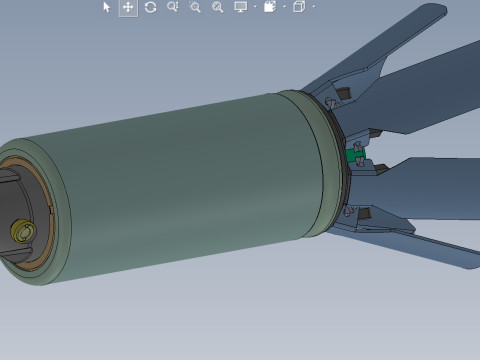Select the large green cylindrical body
Image resolution: width=480 pixels, height=360 pixels.
coord(187,187)
